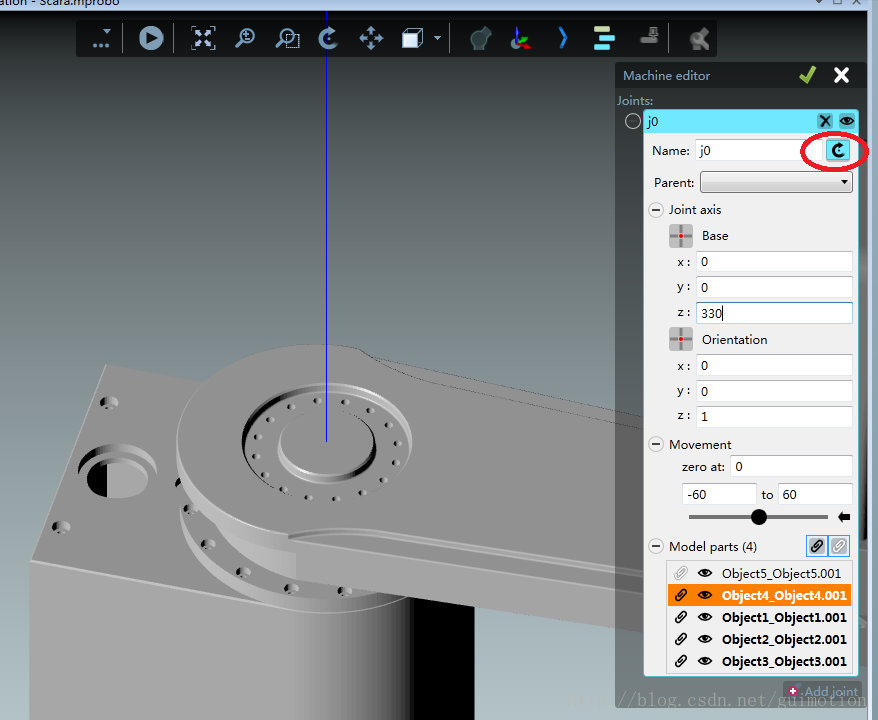Delete joint j0 with X icon
This screenshot has width=878, height=720.
point(825,121)
